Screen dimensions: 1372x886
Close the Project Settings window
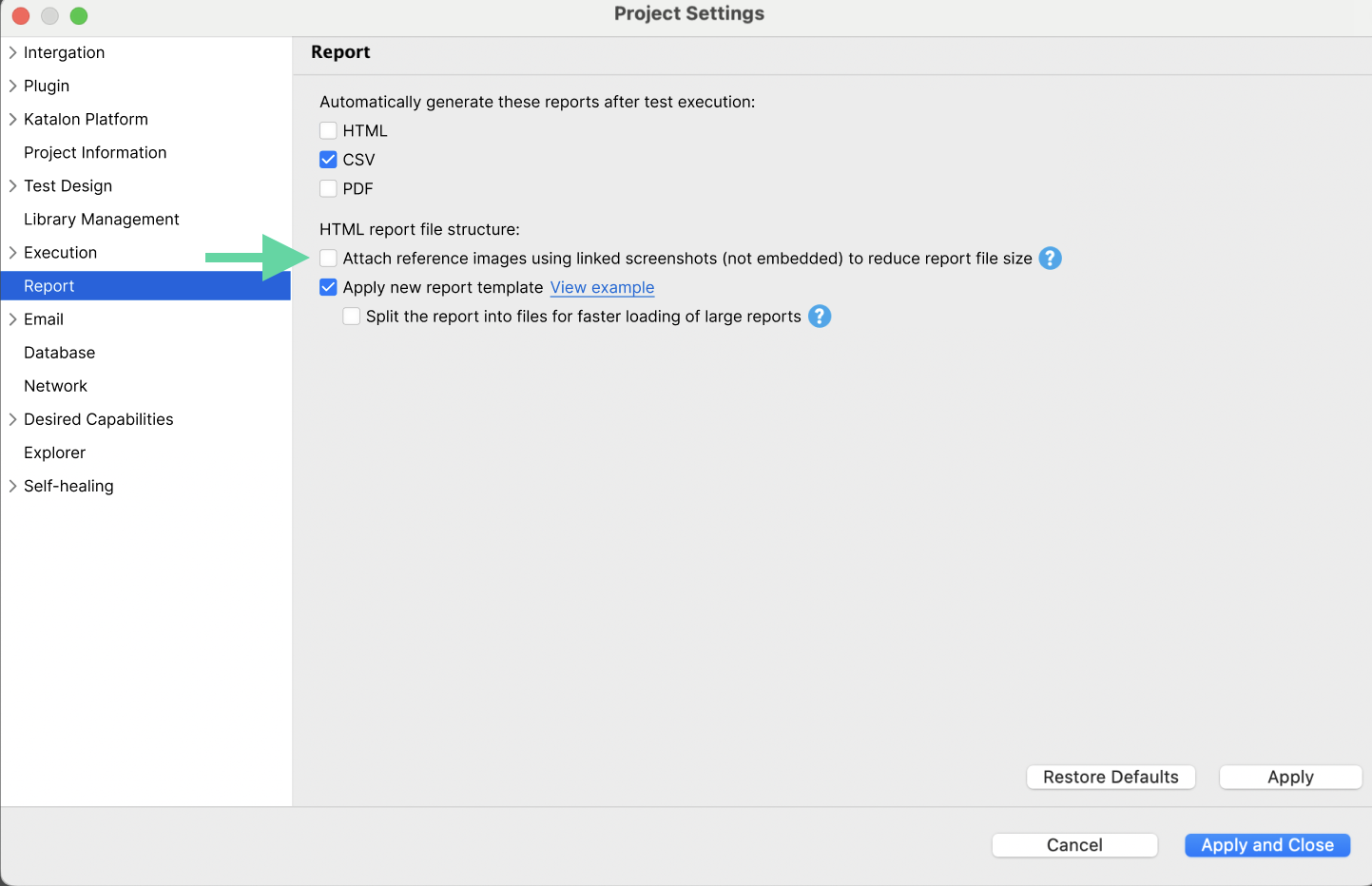21,15
